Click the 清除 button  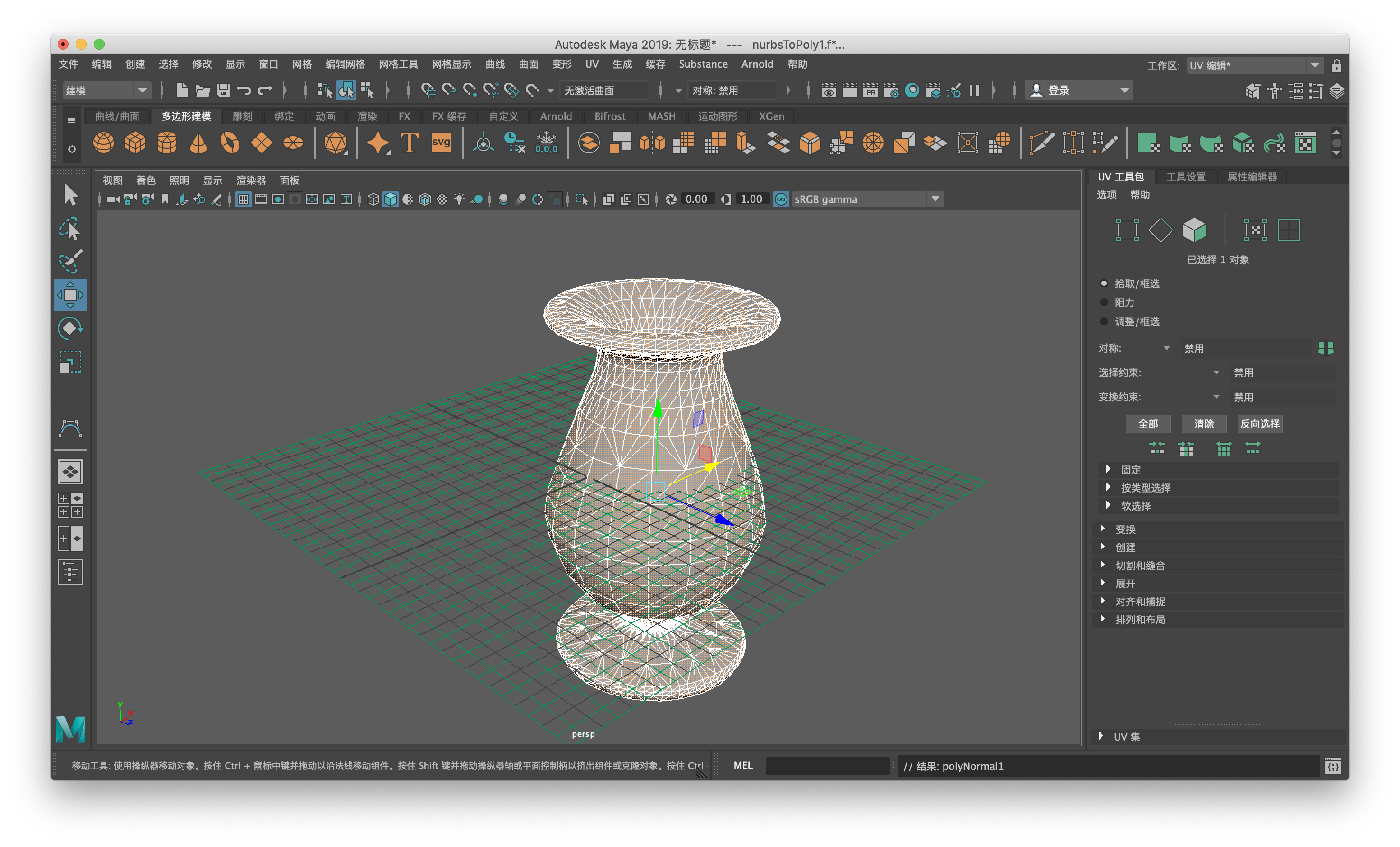coord(1203,424)
